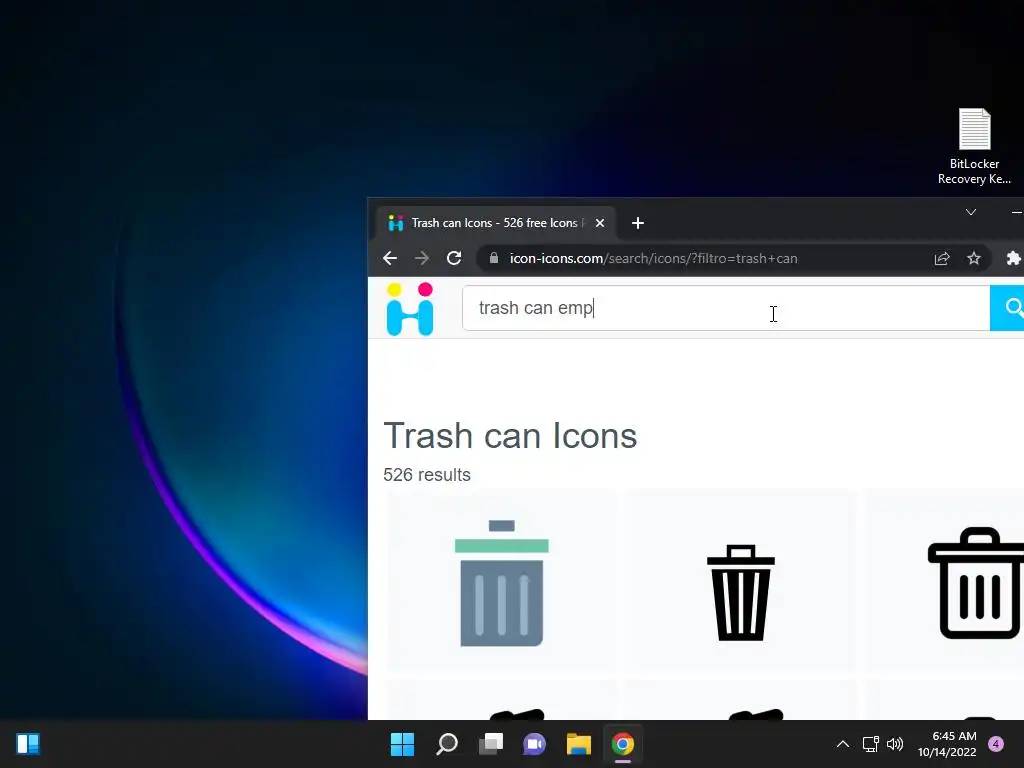This screenshot has width=1024, height=768.
Task: Click the padlock site info icon
Action: point(494,258)
